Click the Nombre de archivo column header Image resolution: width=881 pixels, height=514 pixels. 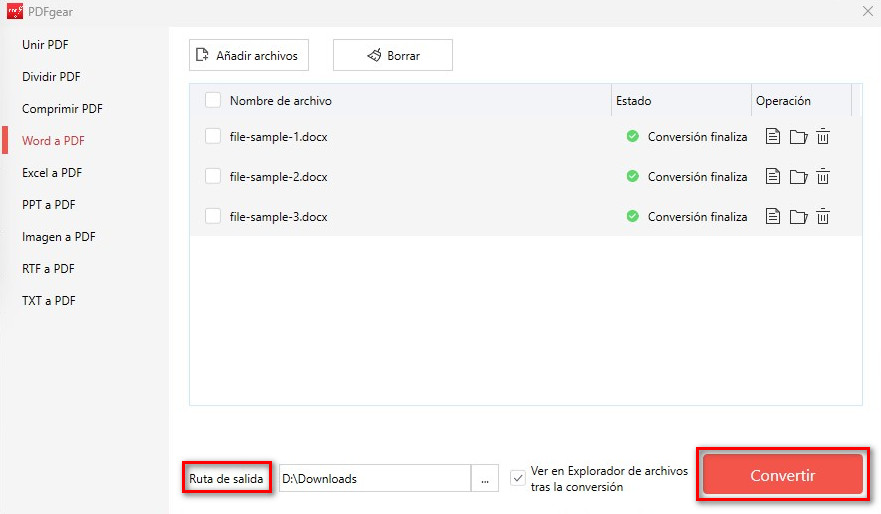(x=280, y=101)
